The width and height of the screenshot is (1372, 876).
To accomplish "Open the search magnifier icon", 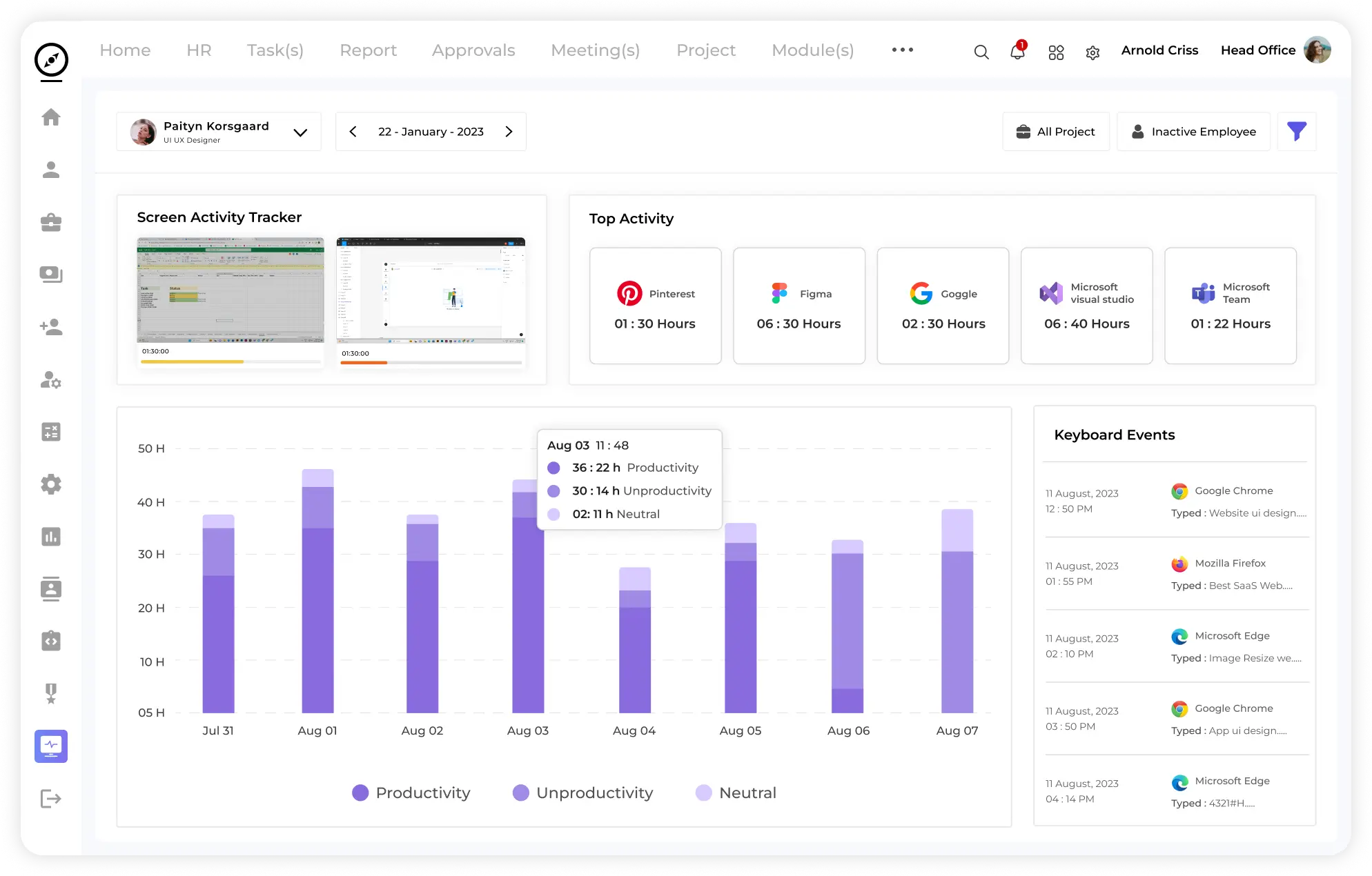I will (981, 52).
